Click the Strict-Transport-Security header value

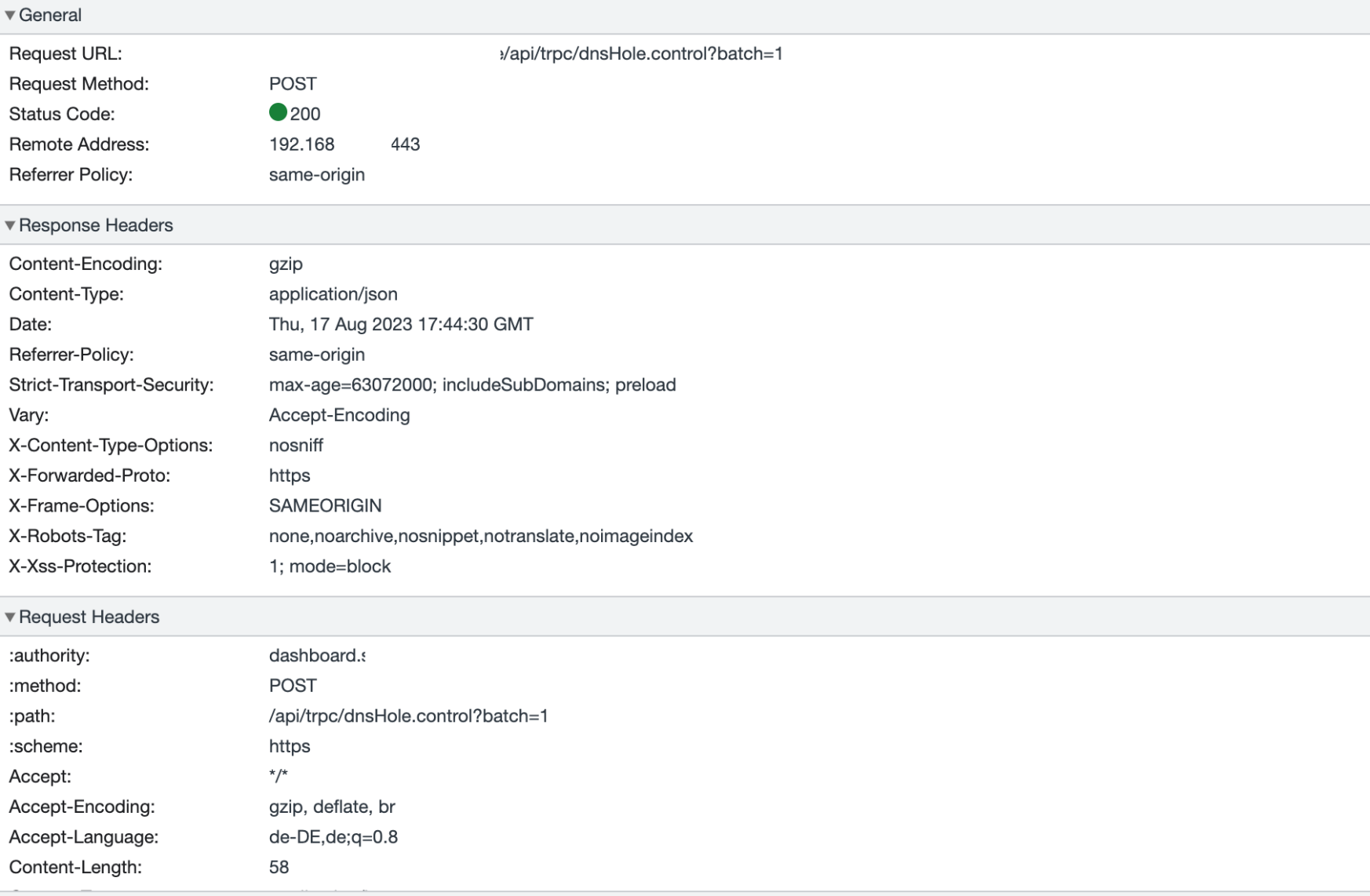(472, 384)
